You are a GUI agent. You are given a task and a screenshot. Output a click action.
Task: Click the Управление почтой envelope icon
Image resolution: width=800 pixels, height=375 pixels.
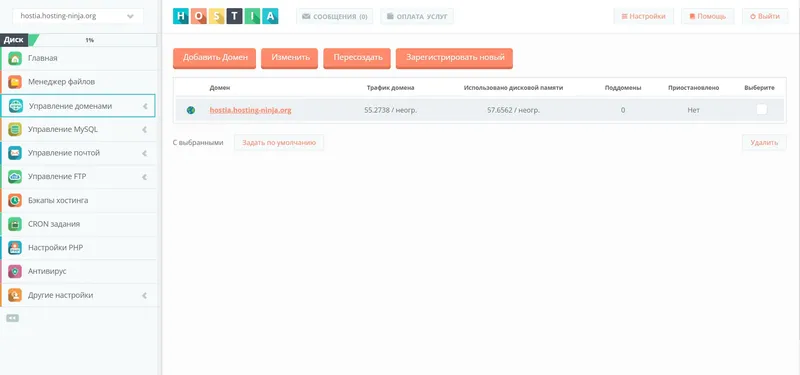[x=15, y=153]
